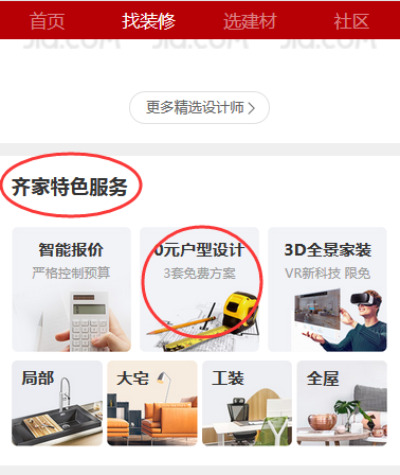Click the chevron arrow beside 更多精选设计师
The height and width of the screenshot is (475, 400).
(x=251, y=108)
